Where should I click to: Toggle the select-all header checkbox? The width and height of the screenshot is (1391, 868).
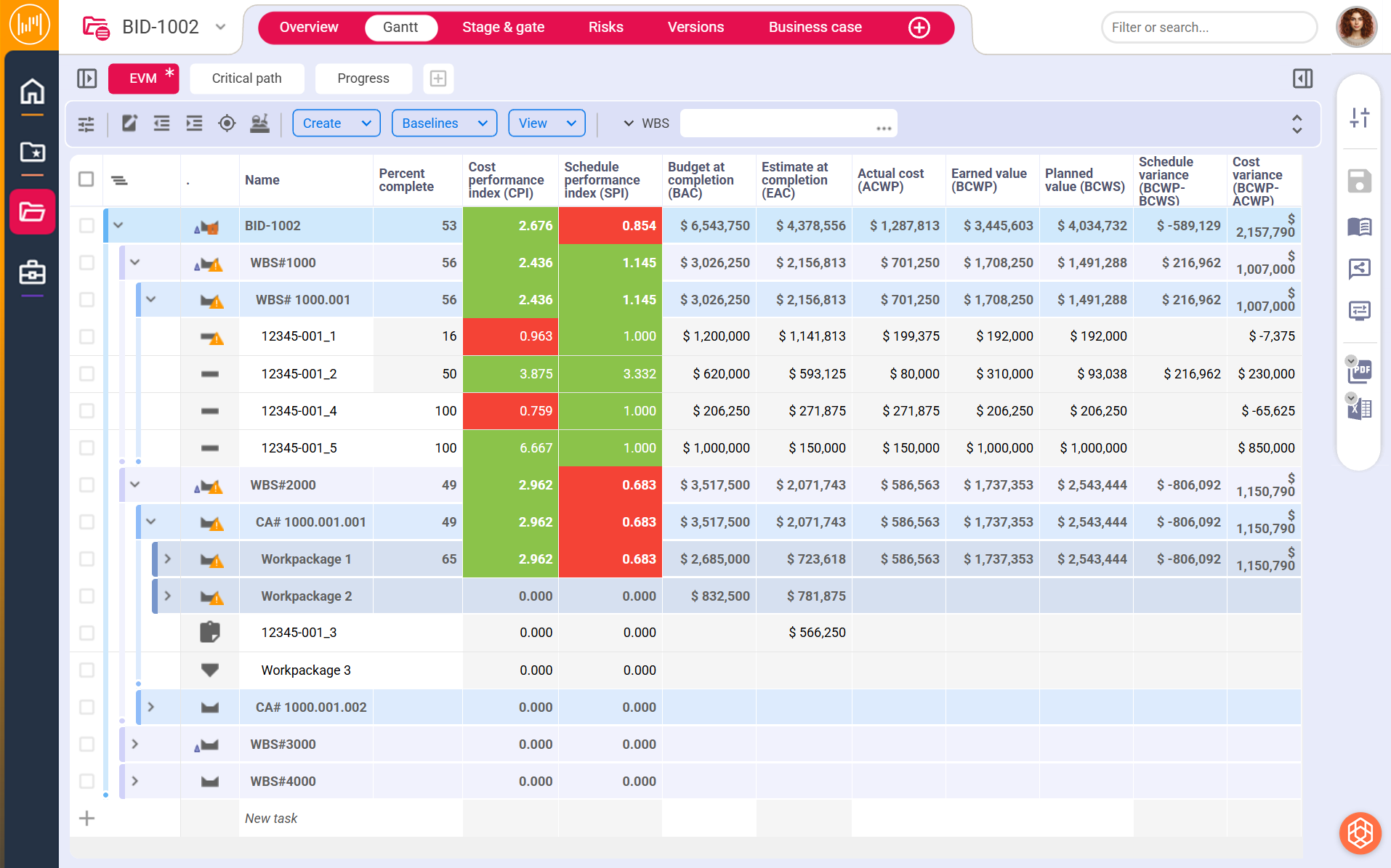pos(86,179)
